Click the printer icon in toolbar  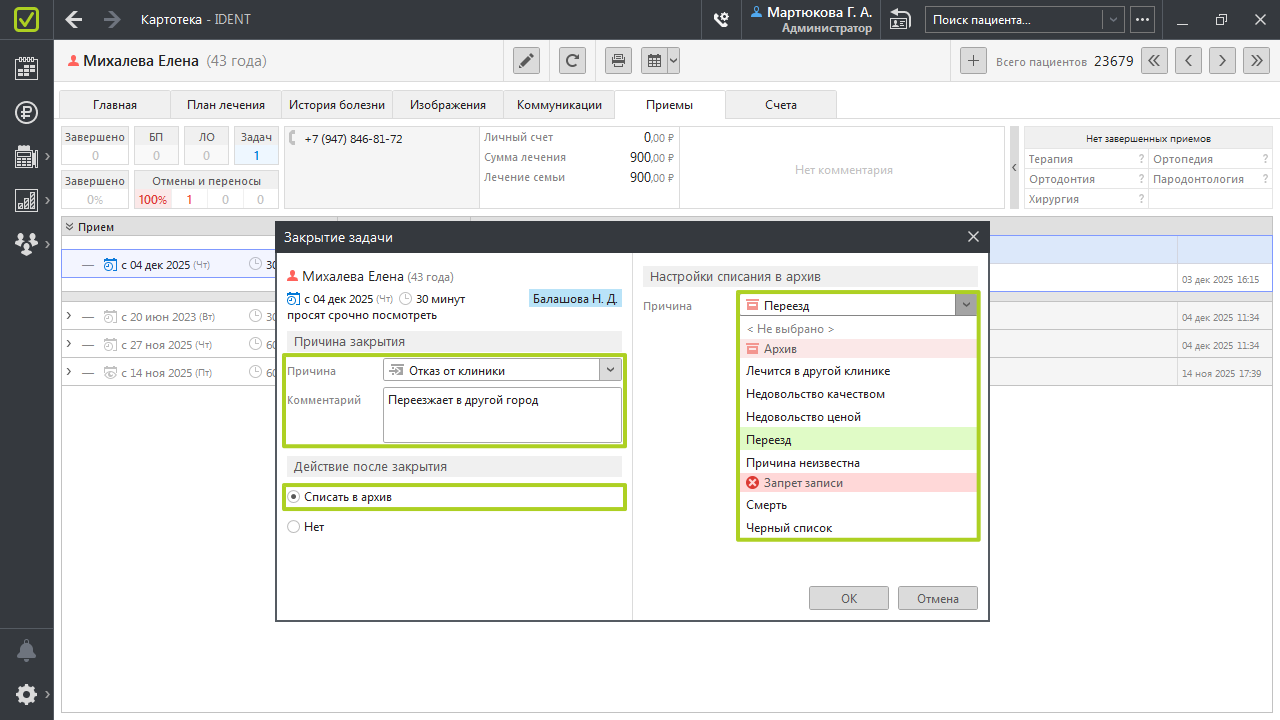(x=619, y=61)
